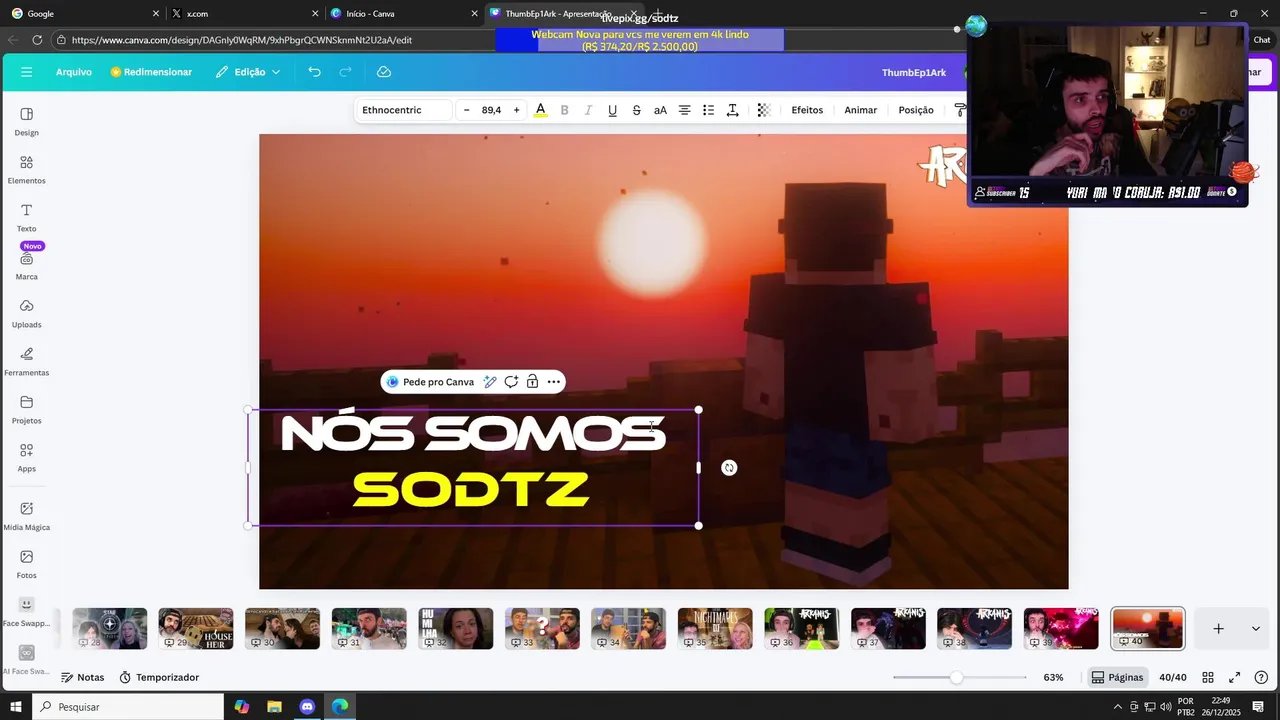Select page 40 sunset thumbnail
1280x720 pixels.
pos(1148,629)
